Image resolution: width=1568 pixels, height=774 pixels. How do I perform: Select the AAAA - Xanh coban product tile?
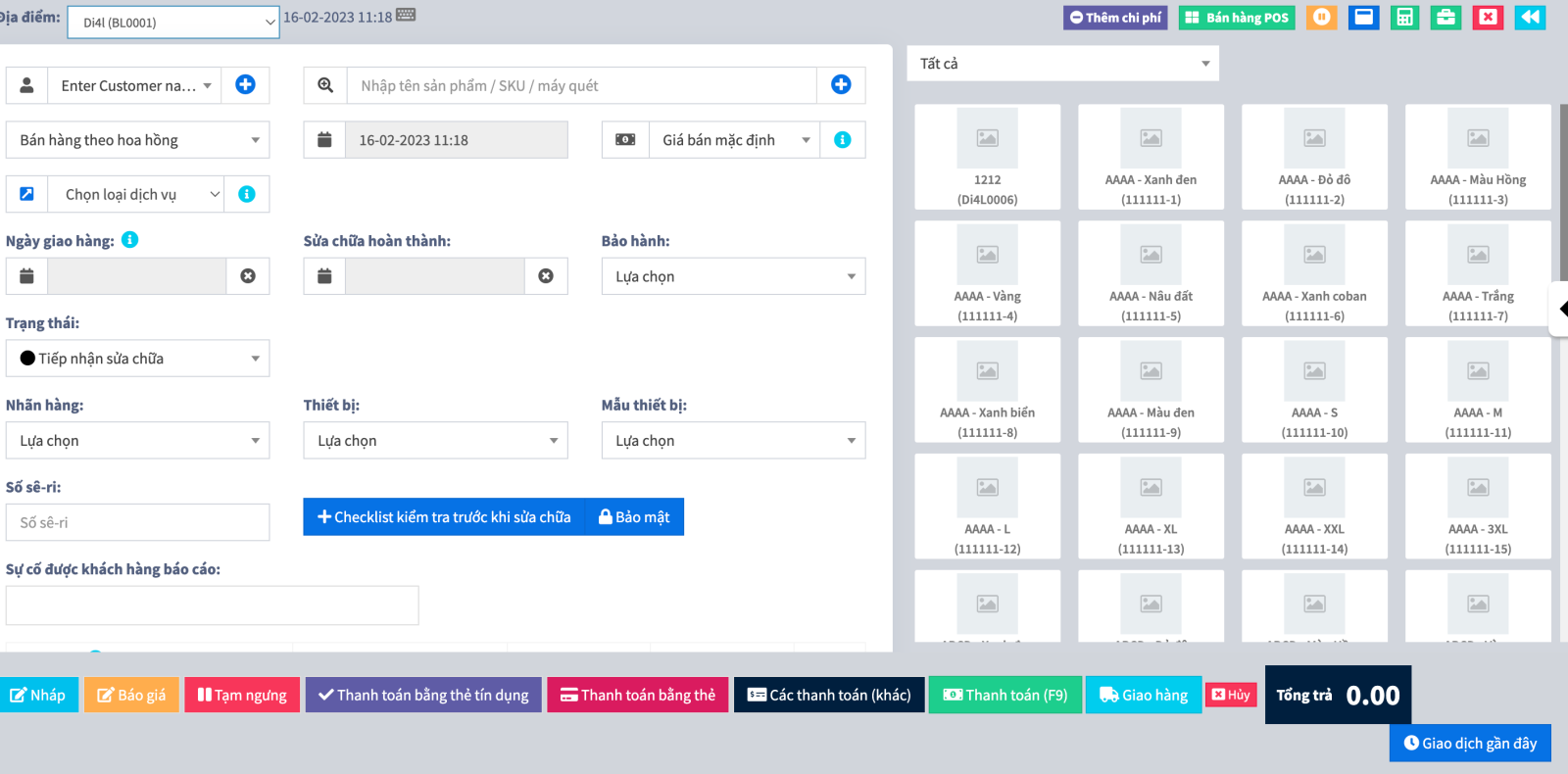(1314, 273)
